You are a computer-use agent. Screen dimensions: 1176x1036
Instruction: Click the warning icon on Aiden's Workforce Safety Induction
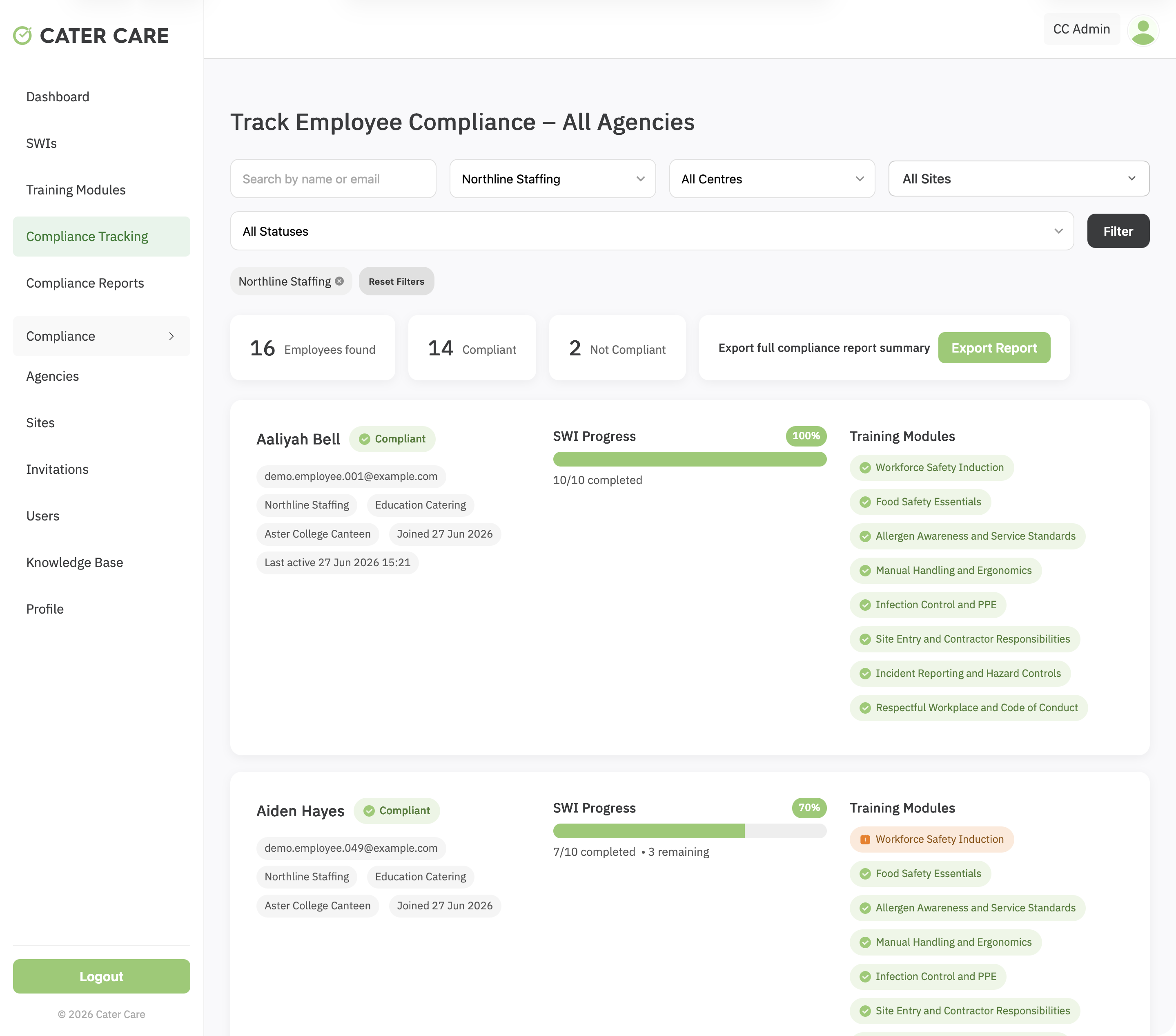tap(865, 840)
